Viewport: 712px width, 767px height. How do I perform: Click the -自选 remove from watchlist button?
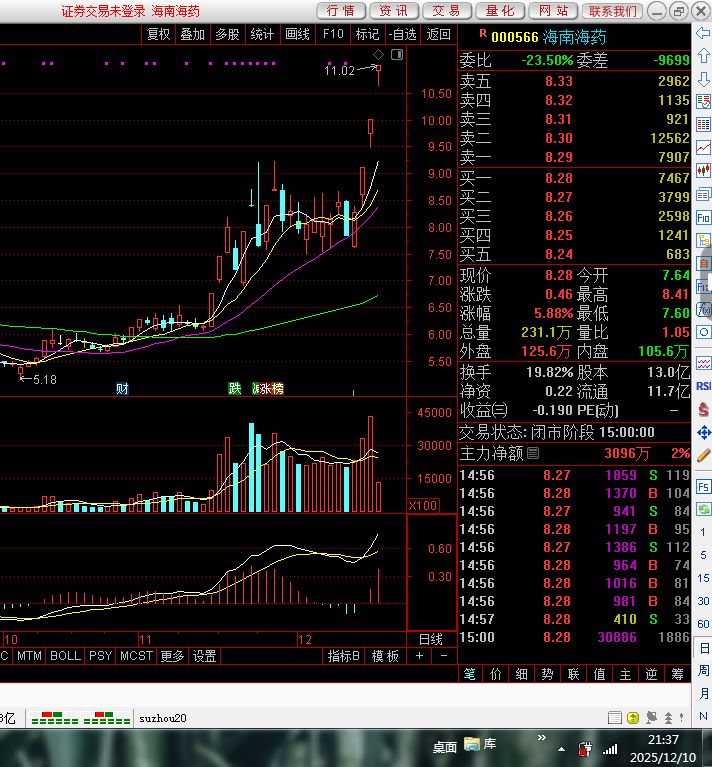tap(402, 34)
